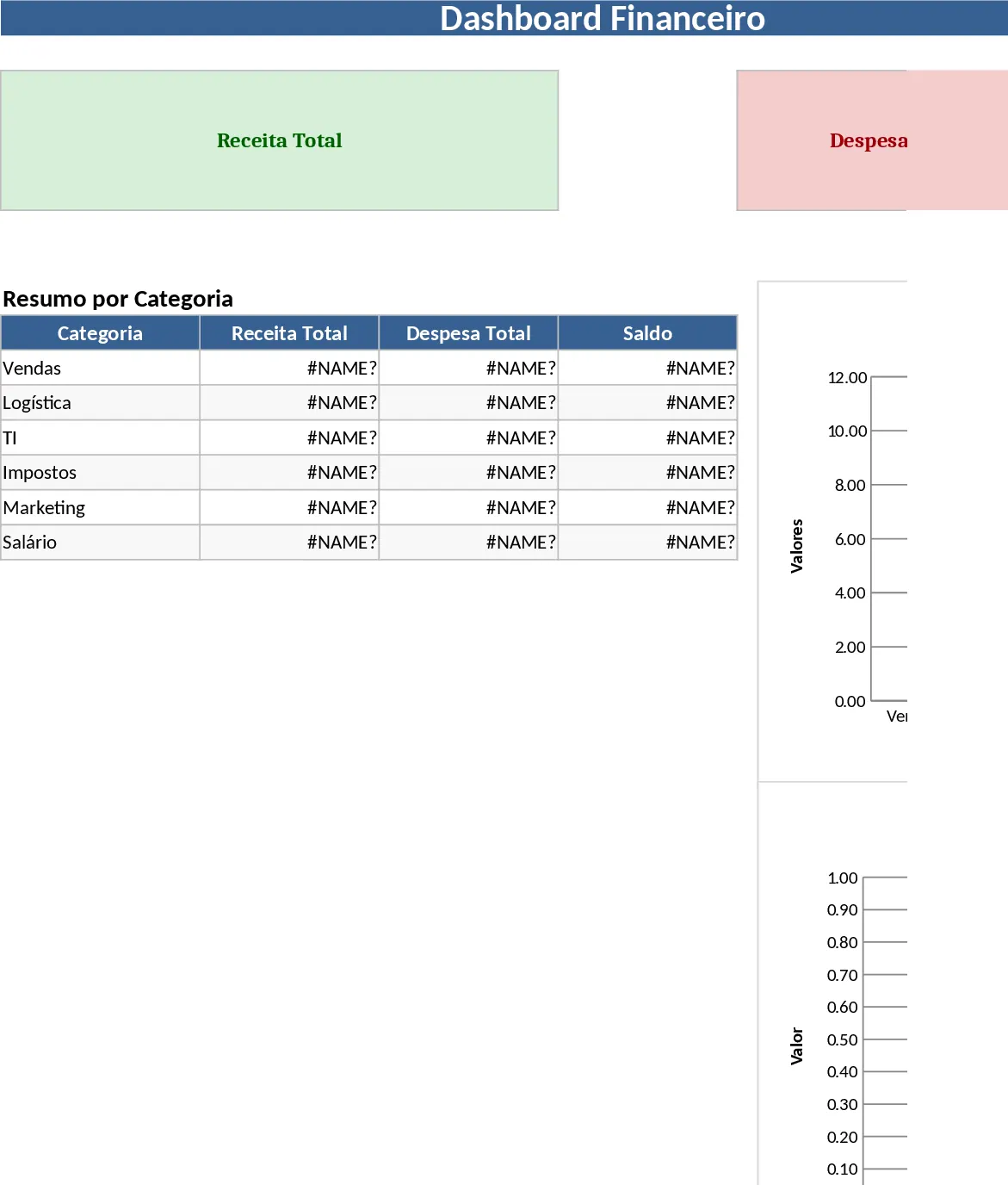Click the Valor axis title on lower chart
The width and height of the screenshot is (1008, 1185).
(x=797, y=1046)
